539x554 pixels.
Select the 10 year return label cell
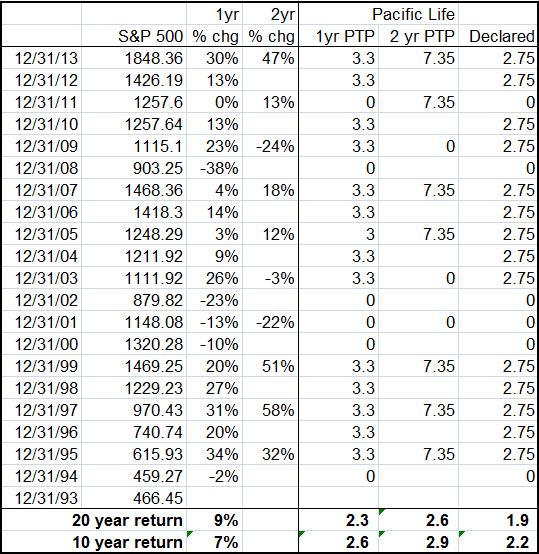(x=94, y=542)
